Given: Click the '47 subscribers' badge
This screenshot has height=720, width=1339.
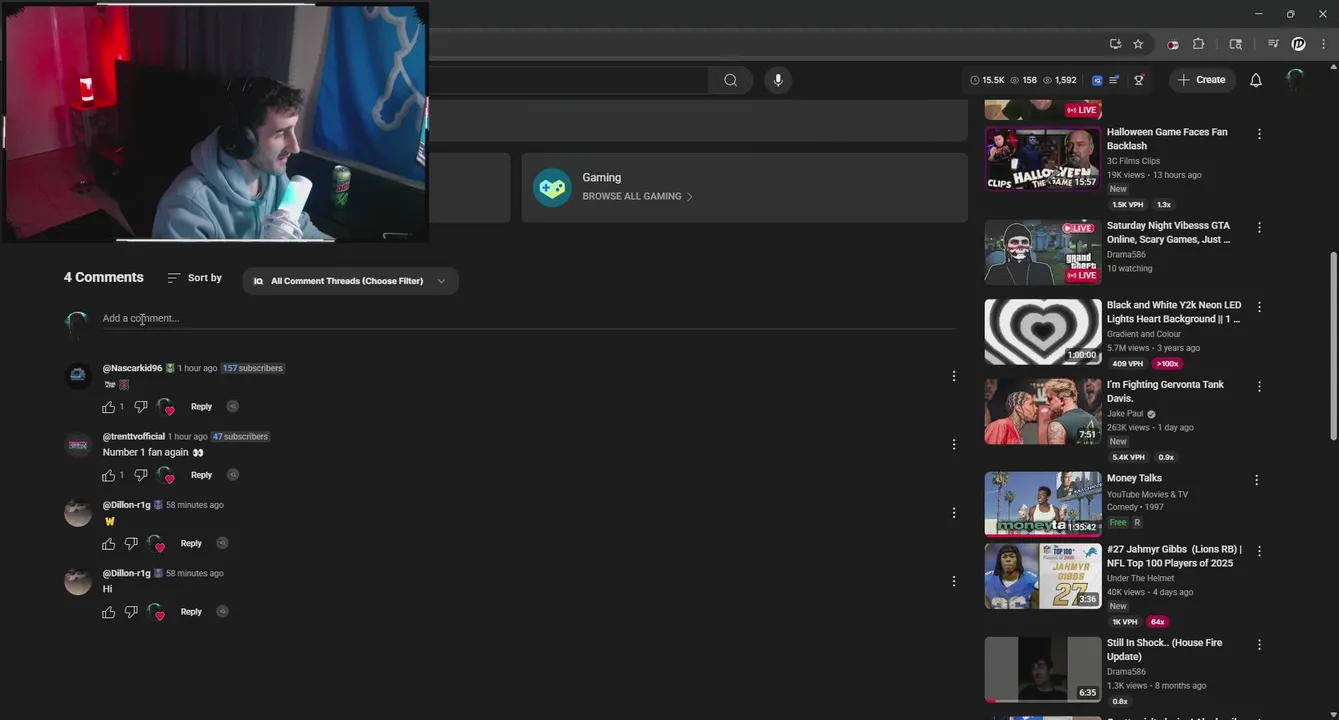Looking at the screenshot, I should coord(240,437).
